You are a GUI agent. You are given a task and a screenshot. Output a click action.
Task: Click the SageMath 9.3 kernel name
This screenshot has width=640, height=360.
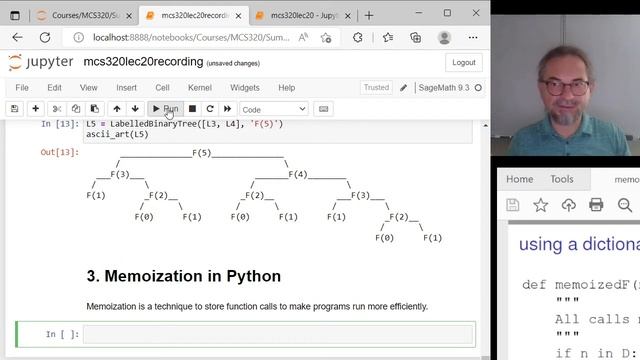pos(444,88)
